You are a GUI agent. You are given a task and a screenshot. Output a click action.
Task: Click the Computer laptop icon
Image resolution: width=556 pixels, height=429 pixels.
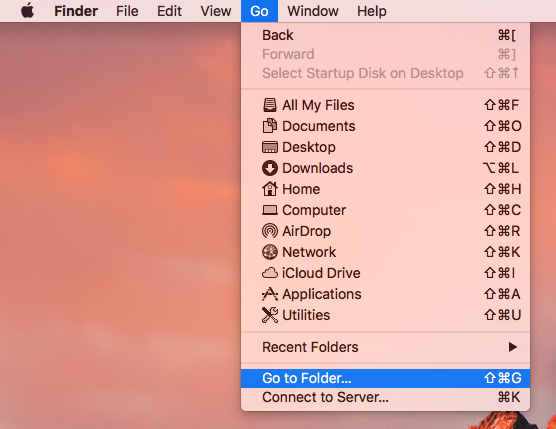pyautogui.click(x=269, y=210)
